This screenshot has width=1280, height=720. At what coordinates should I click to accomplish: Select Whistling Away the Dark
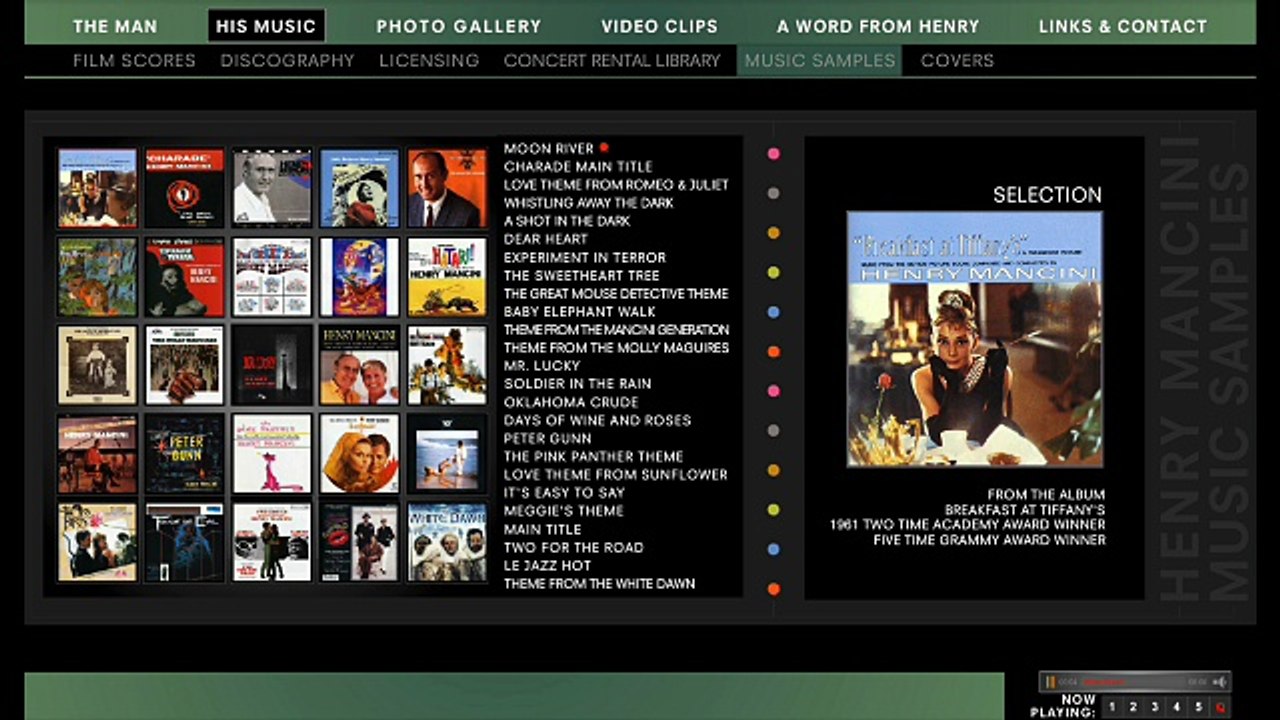[x=589, y=202]
